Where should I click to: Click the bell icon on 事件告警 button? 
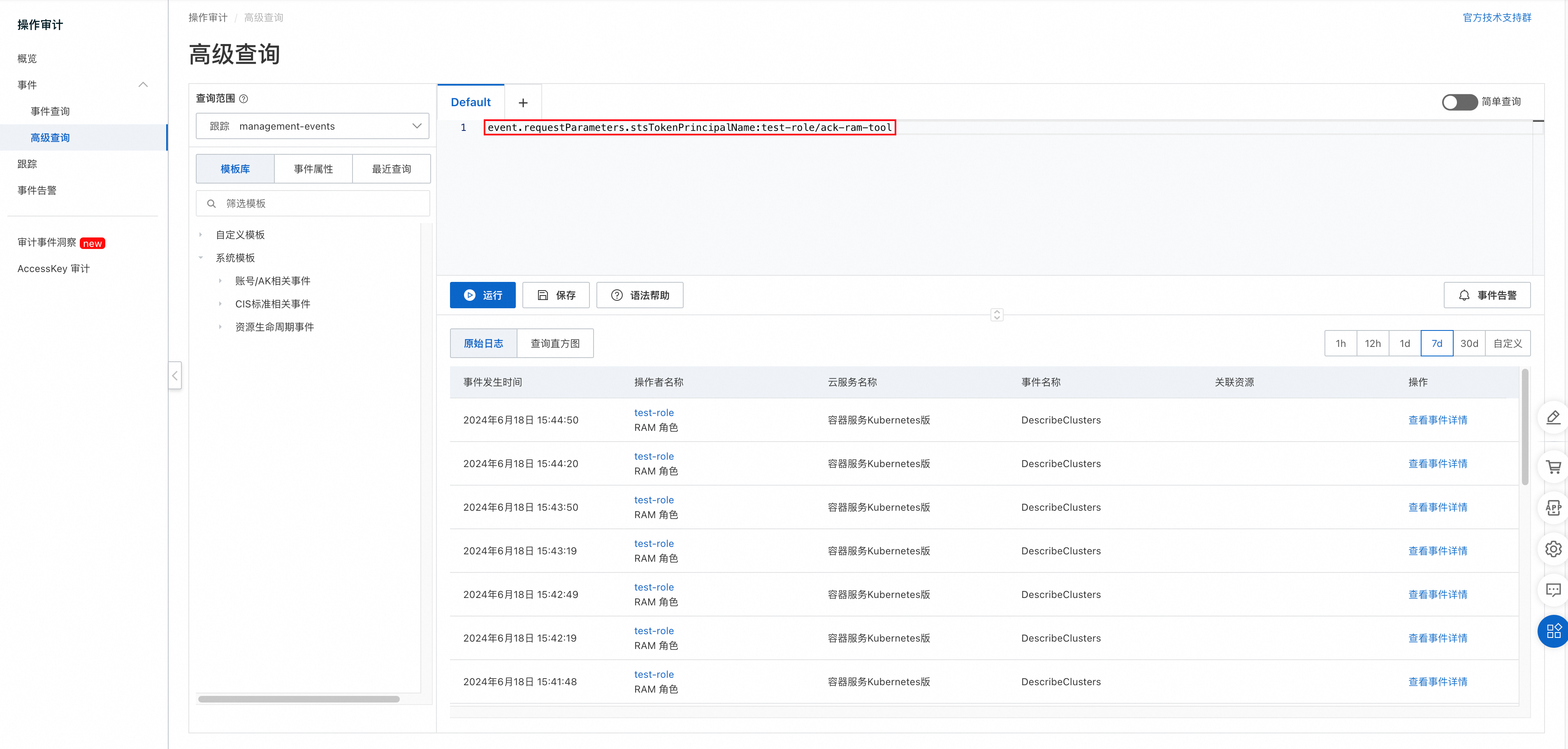(x=1464, y=295)
